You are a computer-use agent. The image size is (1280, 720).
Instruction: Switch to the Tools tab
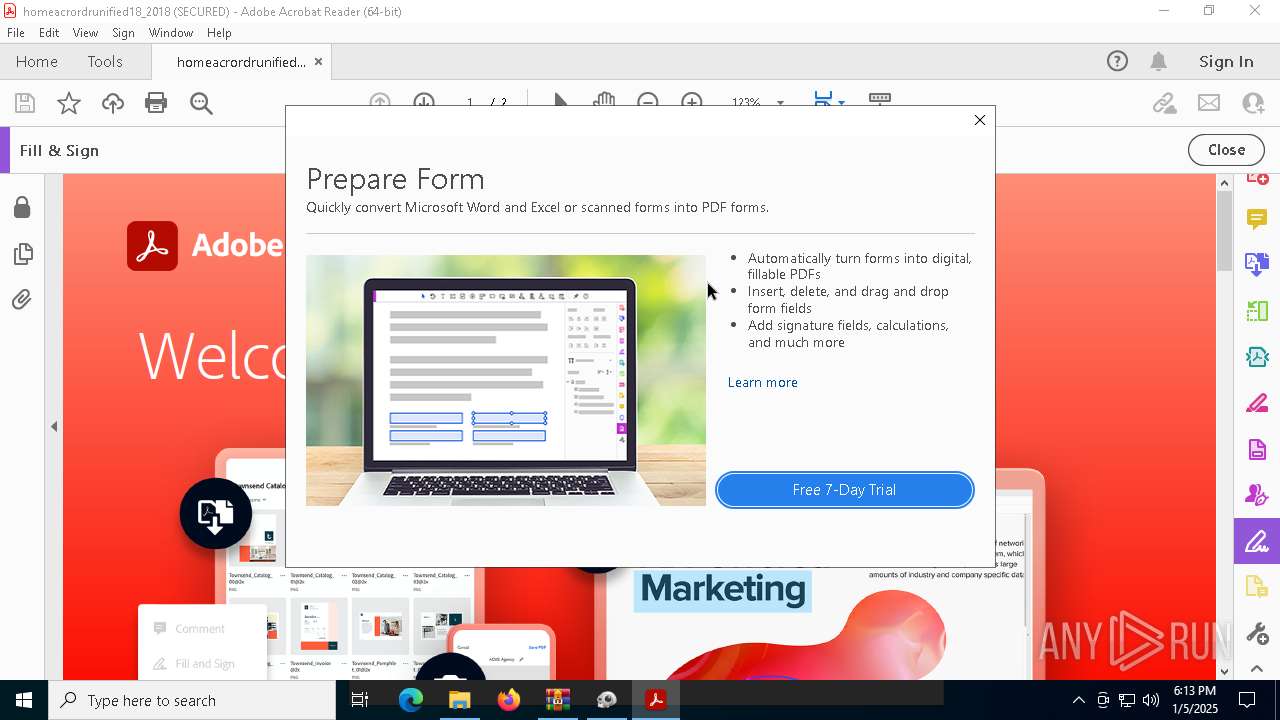pos(105,62)
